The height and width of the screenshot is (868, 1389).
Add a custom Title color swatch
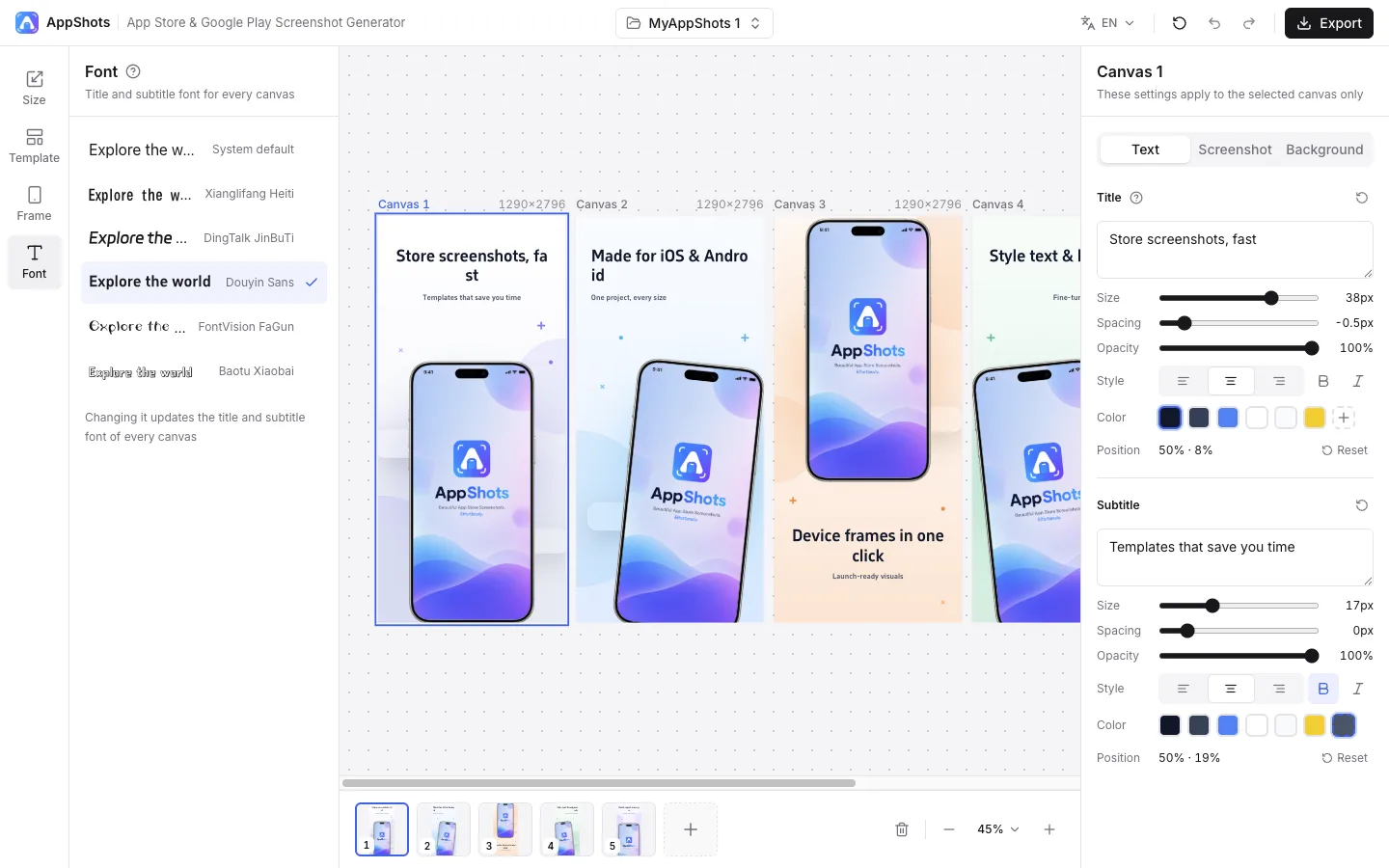(x=1344, y=418)
